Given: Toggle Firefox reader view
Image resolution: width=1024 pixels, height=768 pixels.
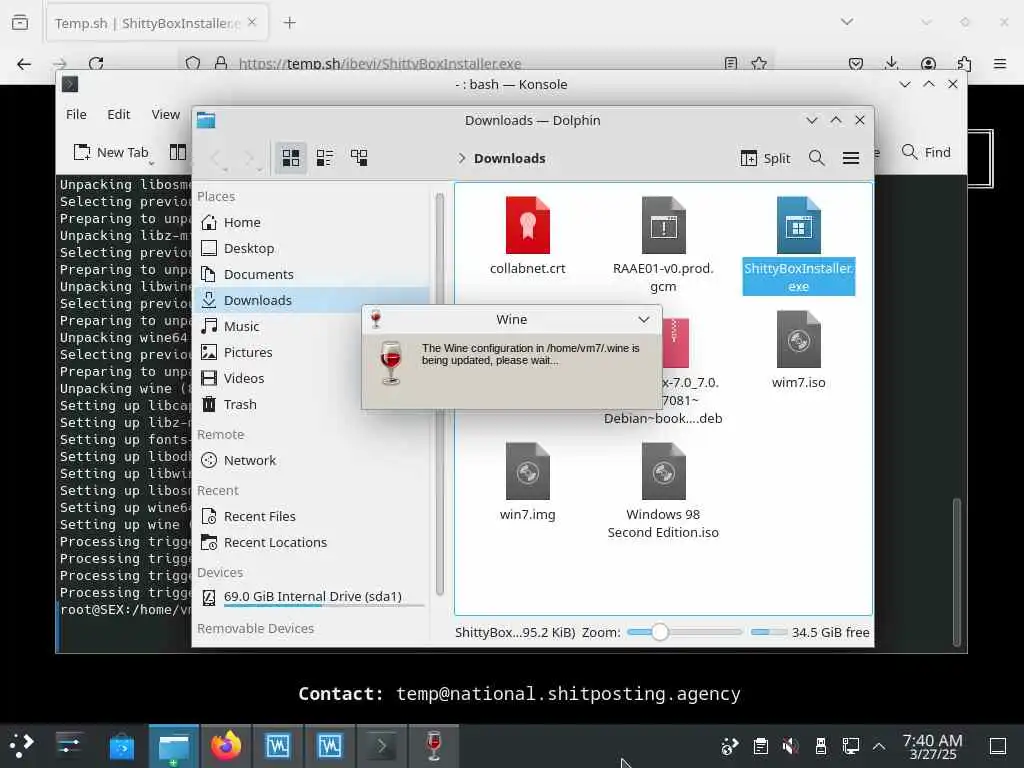Looking at the screenshot, I should [731, 64].
